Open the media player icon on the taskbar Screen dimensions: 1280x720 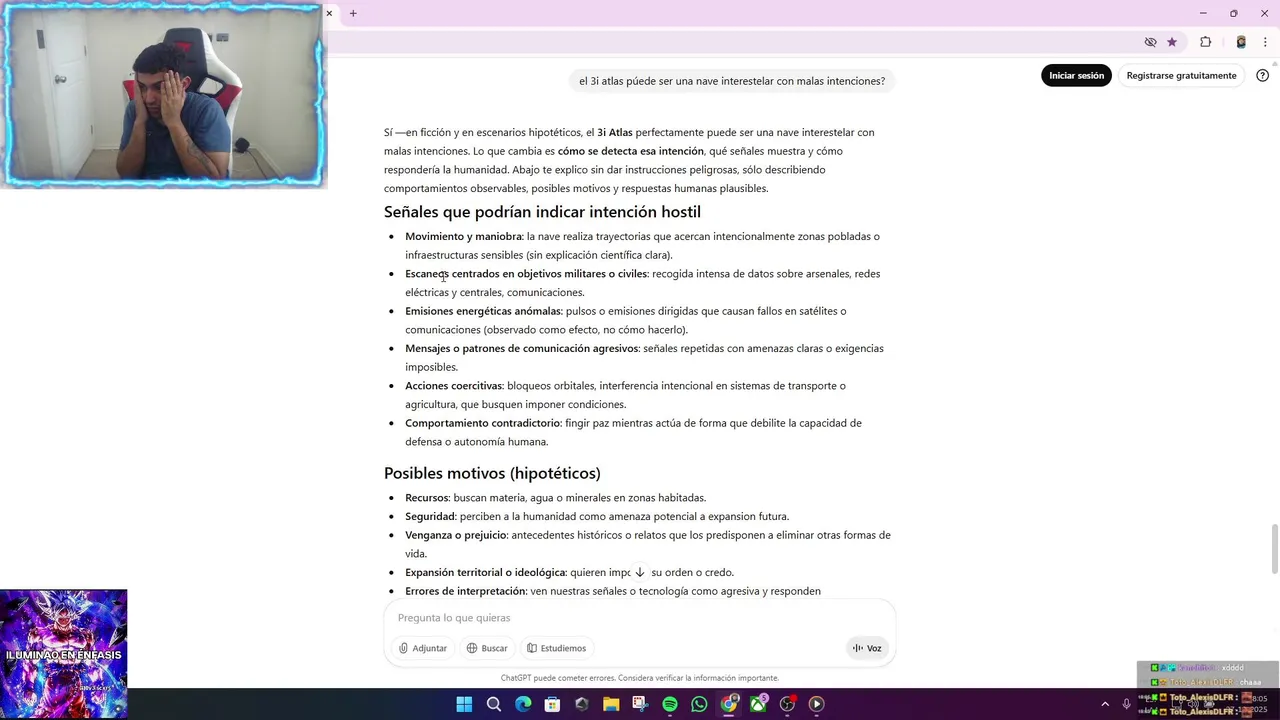pyautogui.click(x=816, y=704)
